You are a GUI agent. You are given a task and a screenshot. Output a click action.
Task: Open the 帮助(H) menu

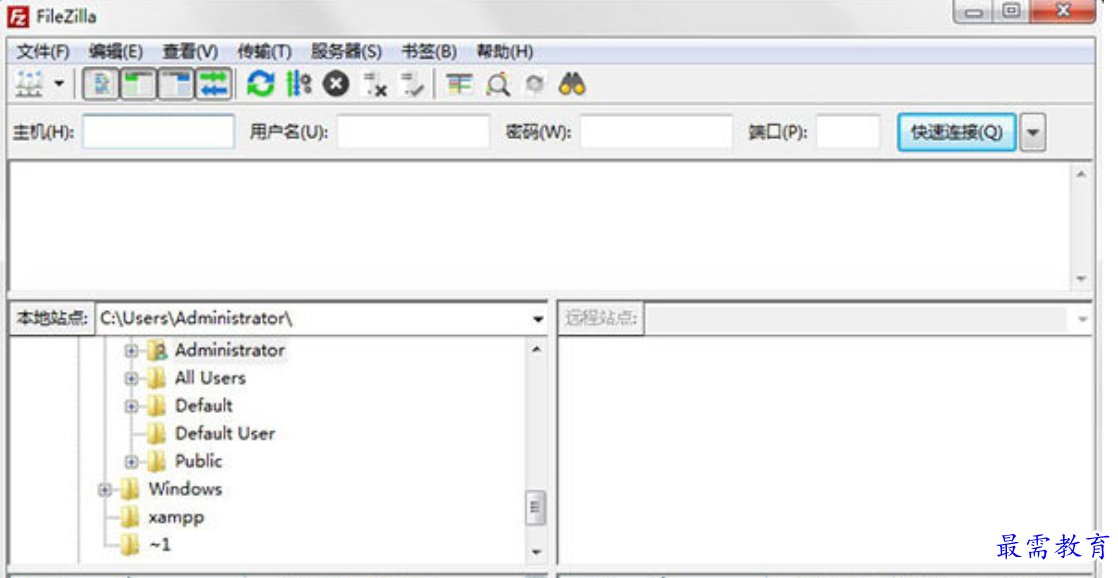click(505, 51)
